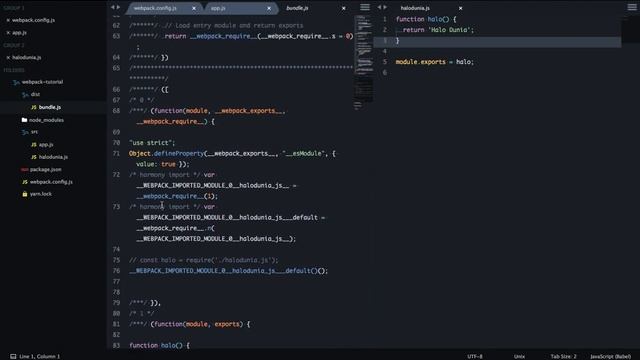Open tab list menu for right pane
The height and width of the screenshot is (360, 640).
[x=632, y=7]
